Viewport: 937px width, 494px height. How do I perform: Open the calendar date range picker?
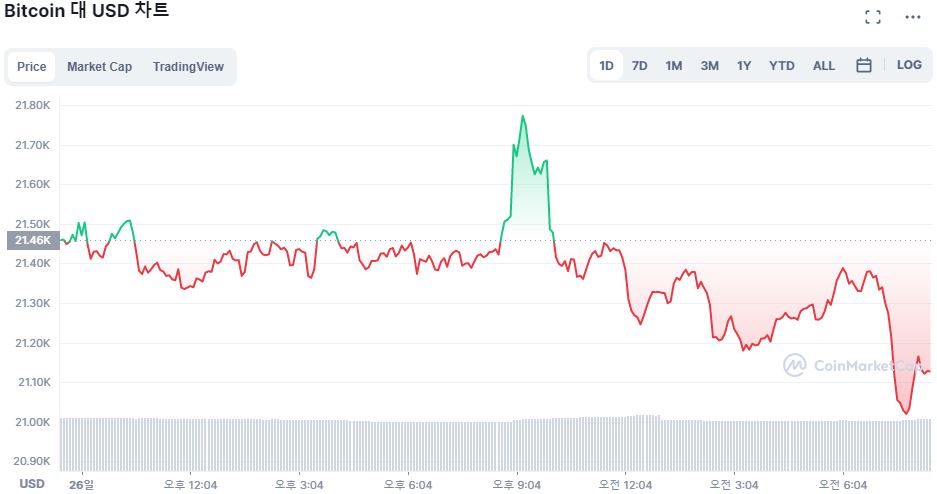point(864,66)
